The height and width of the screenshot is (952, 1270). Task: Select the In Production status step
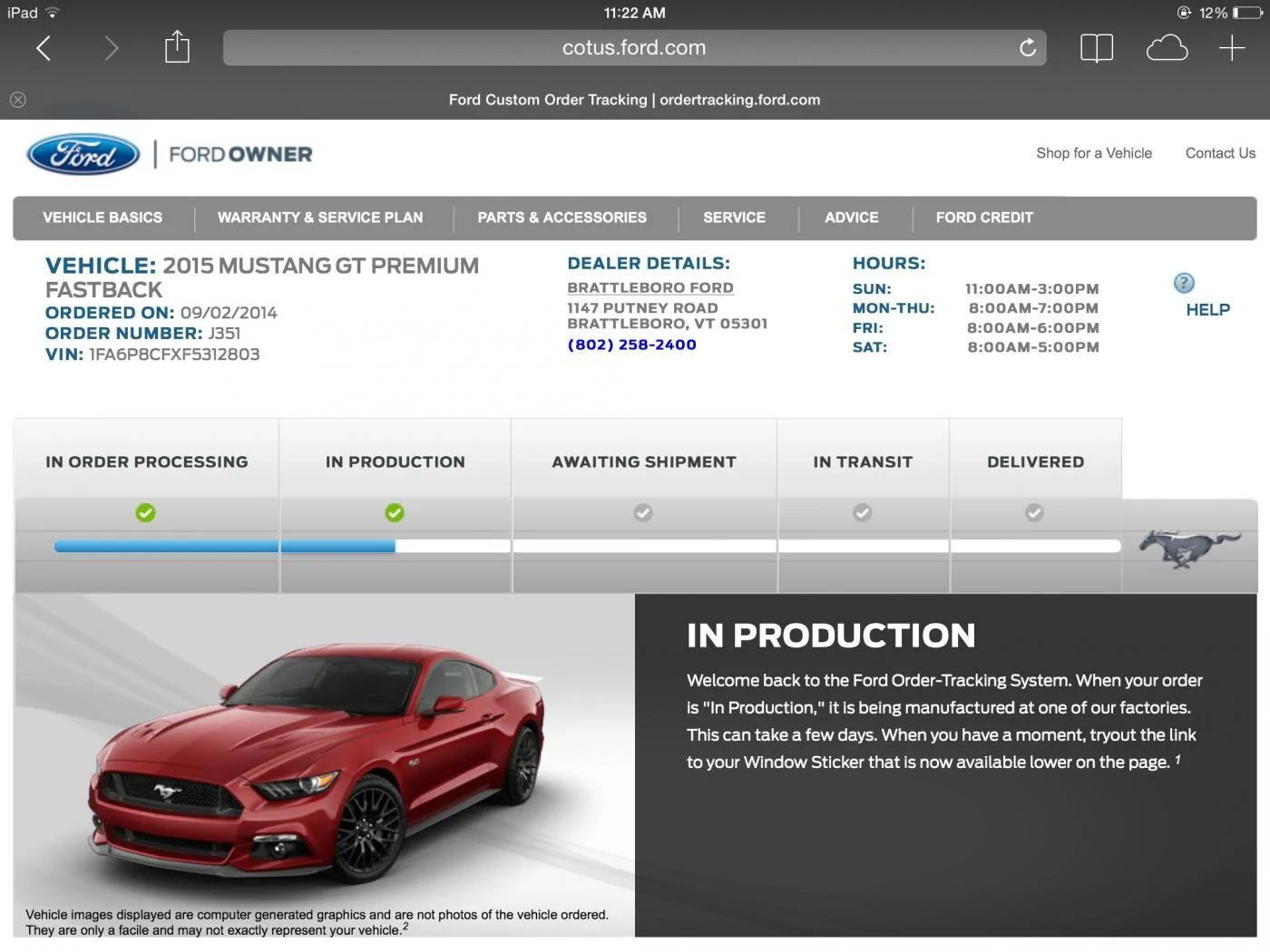[395, 461]
